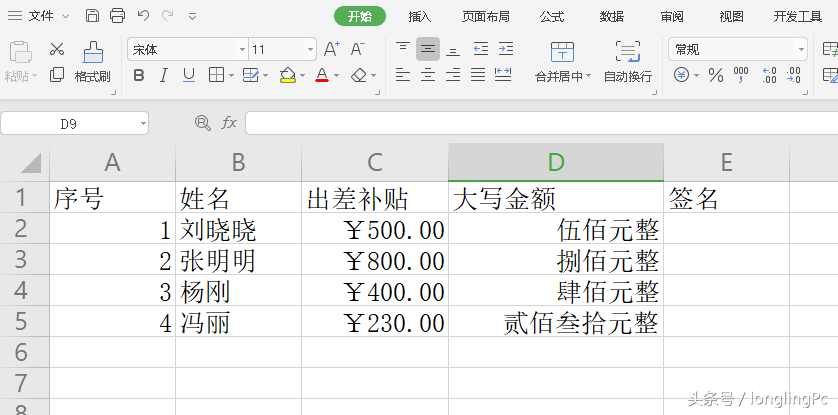This screenshot has height=415, width=838.
Task: Toggle vertical middle alignment
Action: [428, 49]
